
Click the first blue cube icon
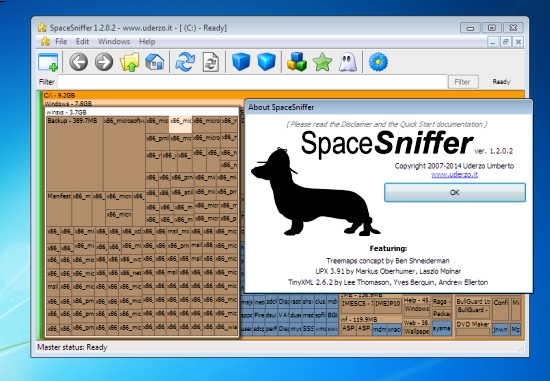click(x=241, y=62)
